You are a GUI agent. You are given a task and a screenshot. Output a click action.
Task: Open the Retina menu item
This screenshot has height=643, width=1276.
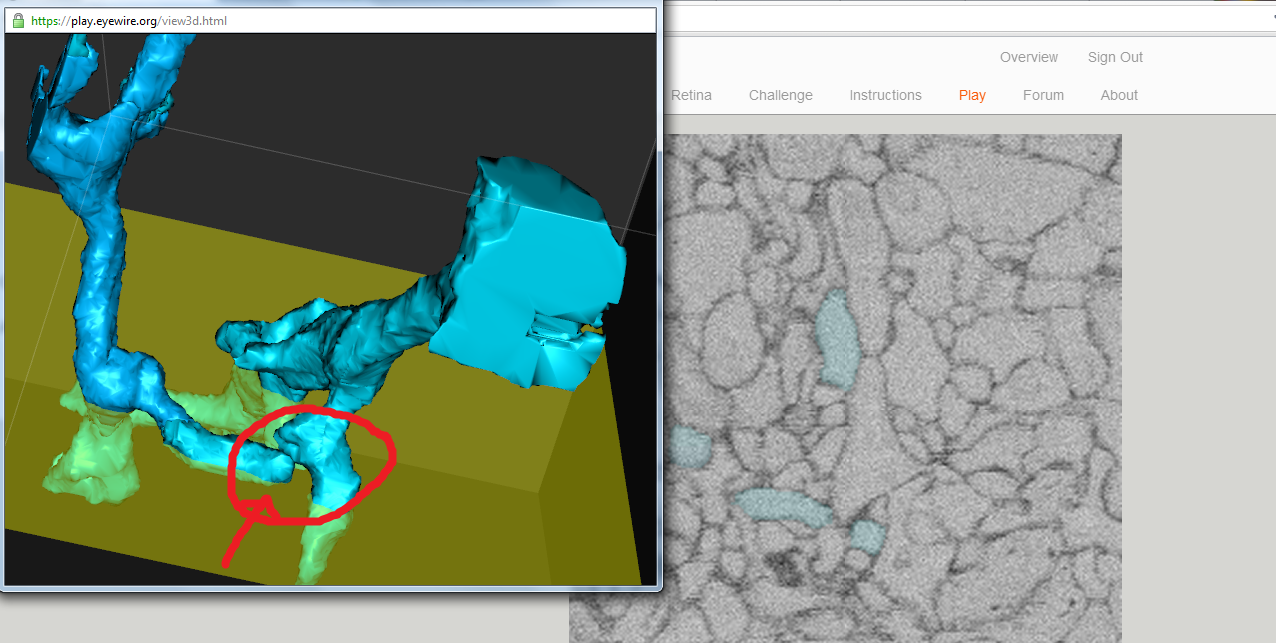click(691, 95)
